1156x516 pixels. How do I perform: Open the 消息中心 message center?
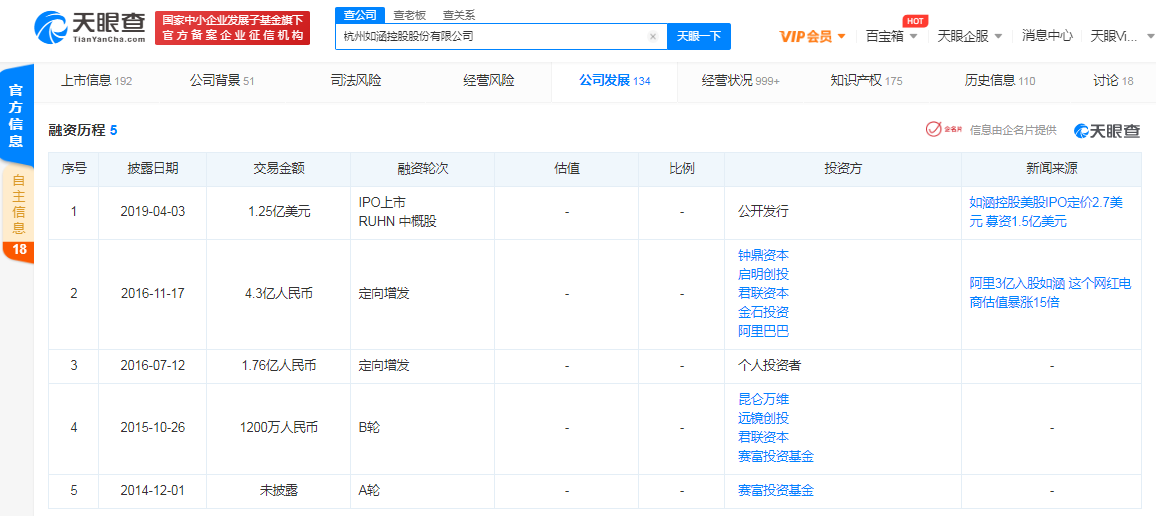coord(1047,36)
